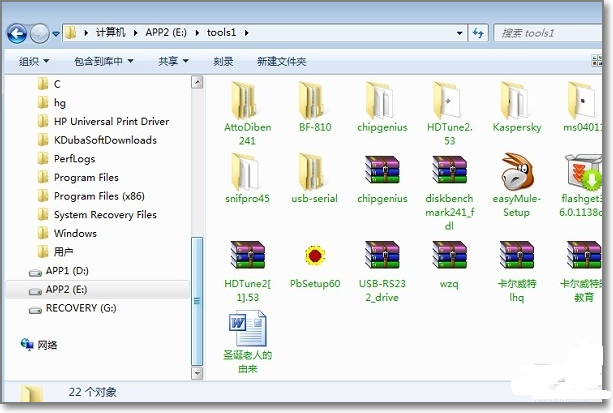Select the 用户 folder
The height and width of the screenshot is (413, 613).
(x=56, y=251)
